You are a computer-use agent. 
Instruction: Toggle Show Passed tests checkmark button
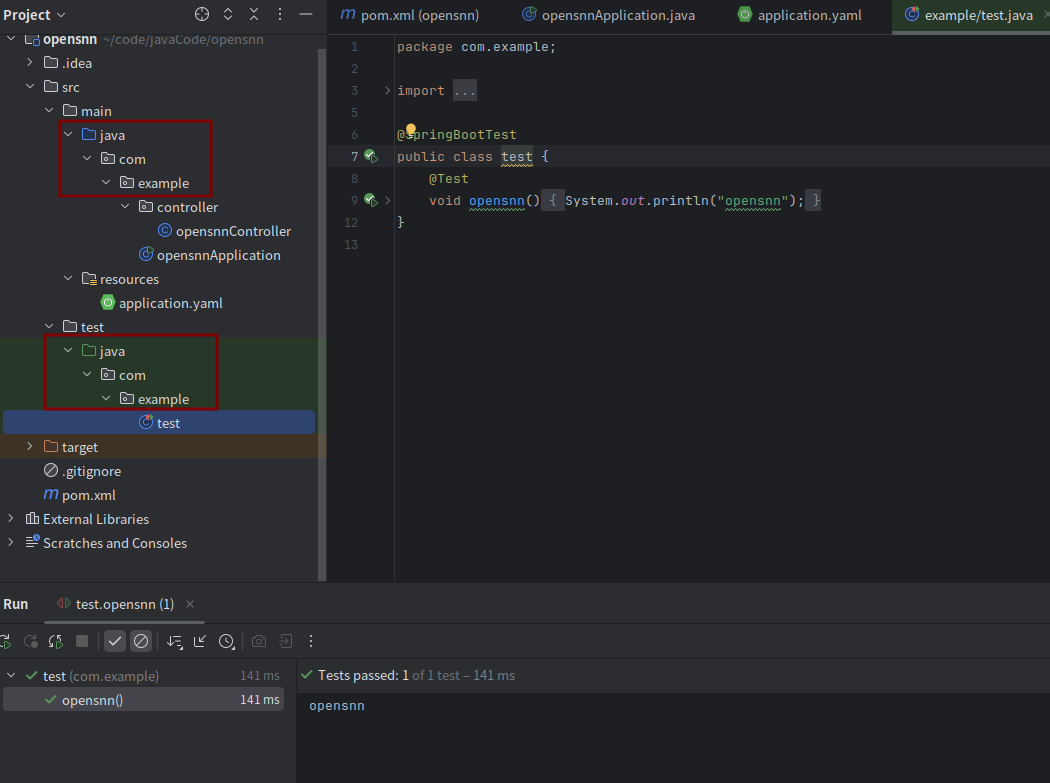115,642
